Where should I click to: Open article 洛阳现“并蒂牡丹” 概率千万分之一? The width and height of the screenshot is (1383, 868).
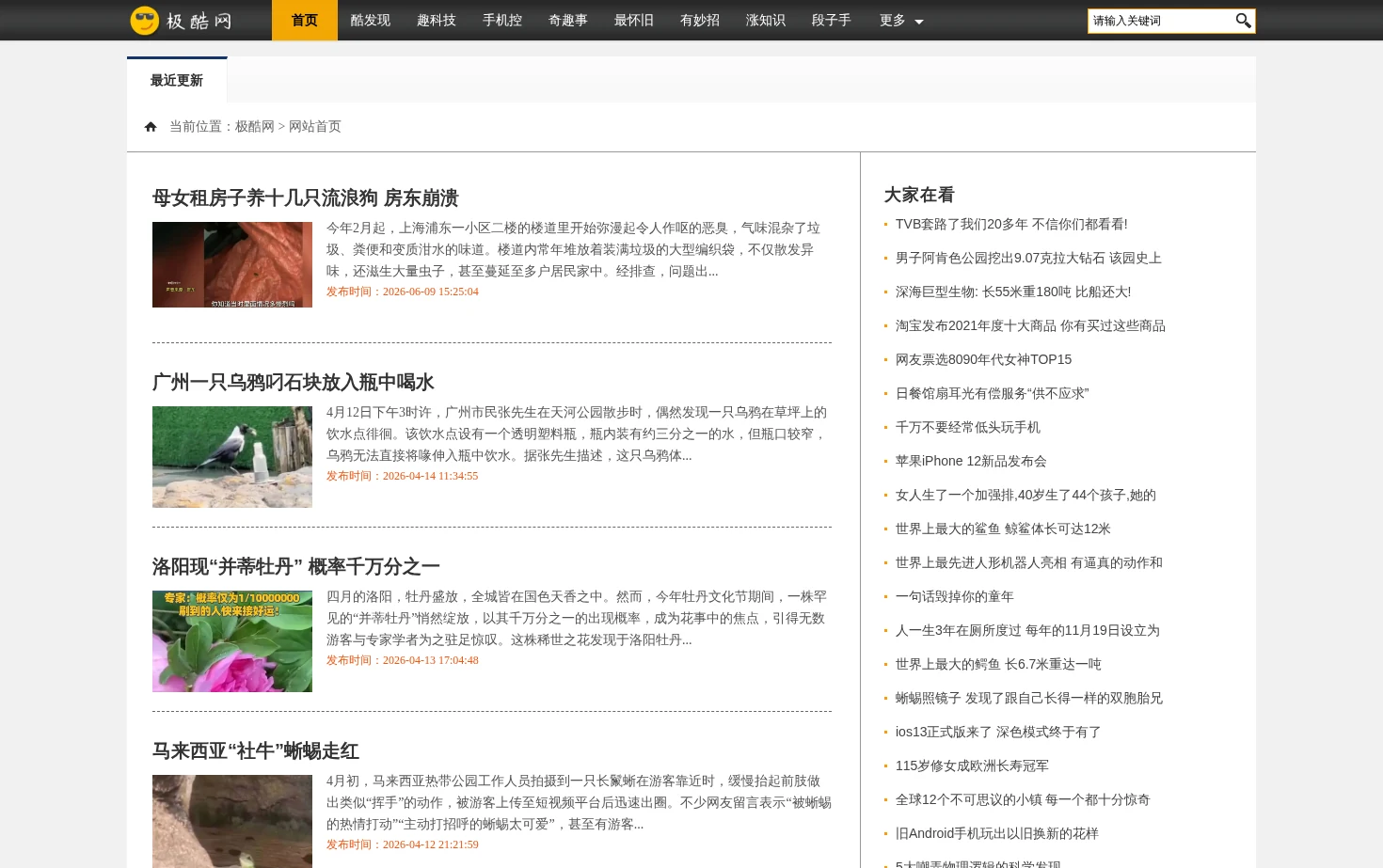click(295, 567)
